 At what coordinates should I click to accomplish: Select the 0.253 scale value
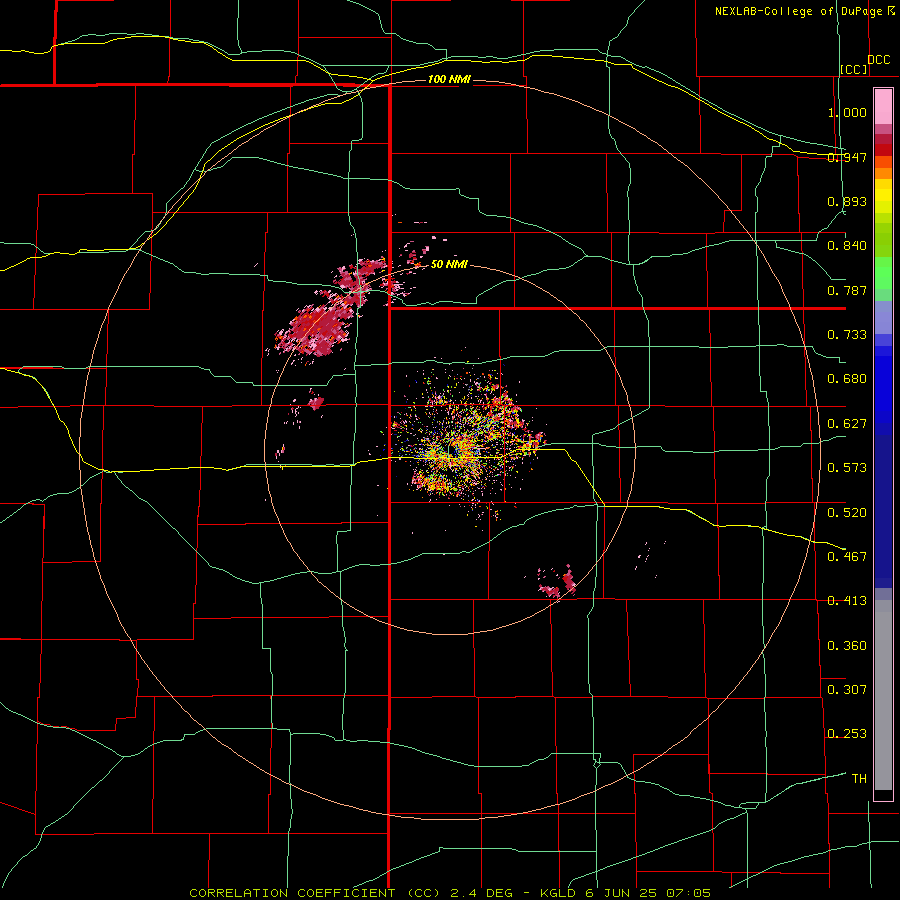847,734
